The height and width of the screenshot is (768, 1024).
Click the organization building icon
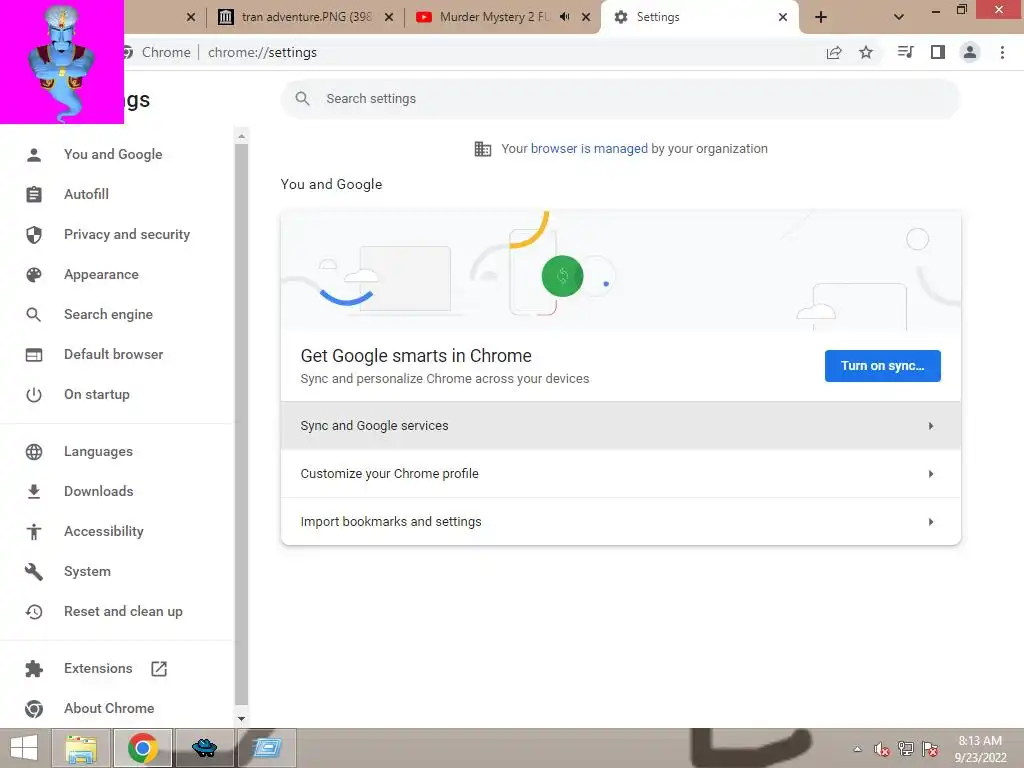tap(483, 149)
